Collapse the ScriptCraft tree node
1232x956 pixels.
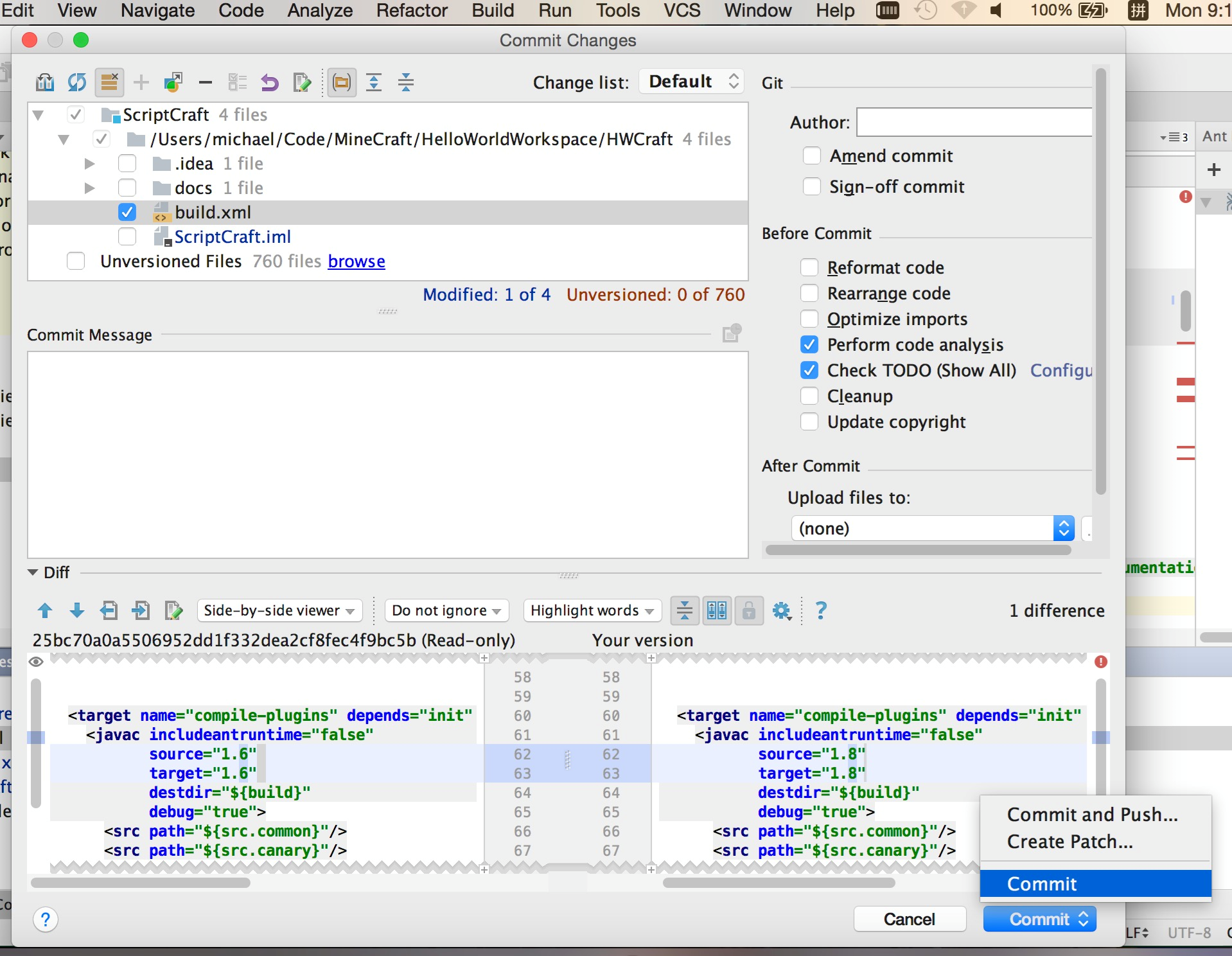[x=38, y=115]
